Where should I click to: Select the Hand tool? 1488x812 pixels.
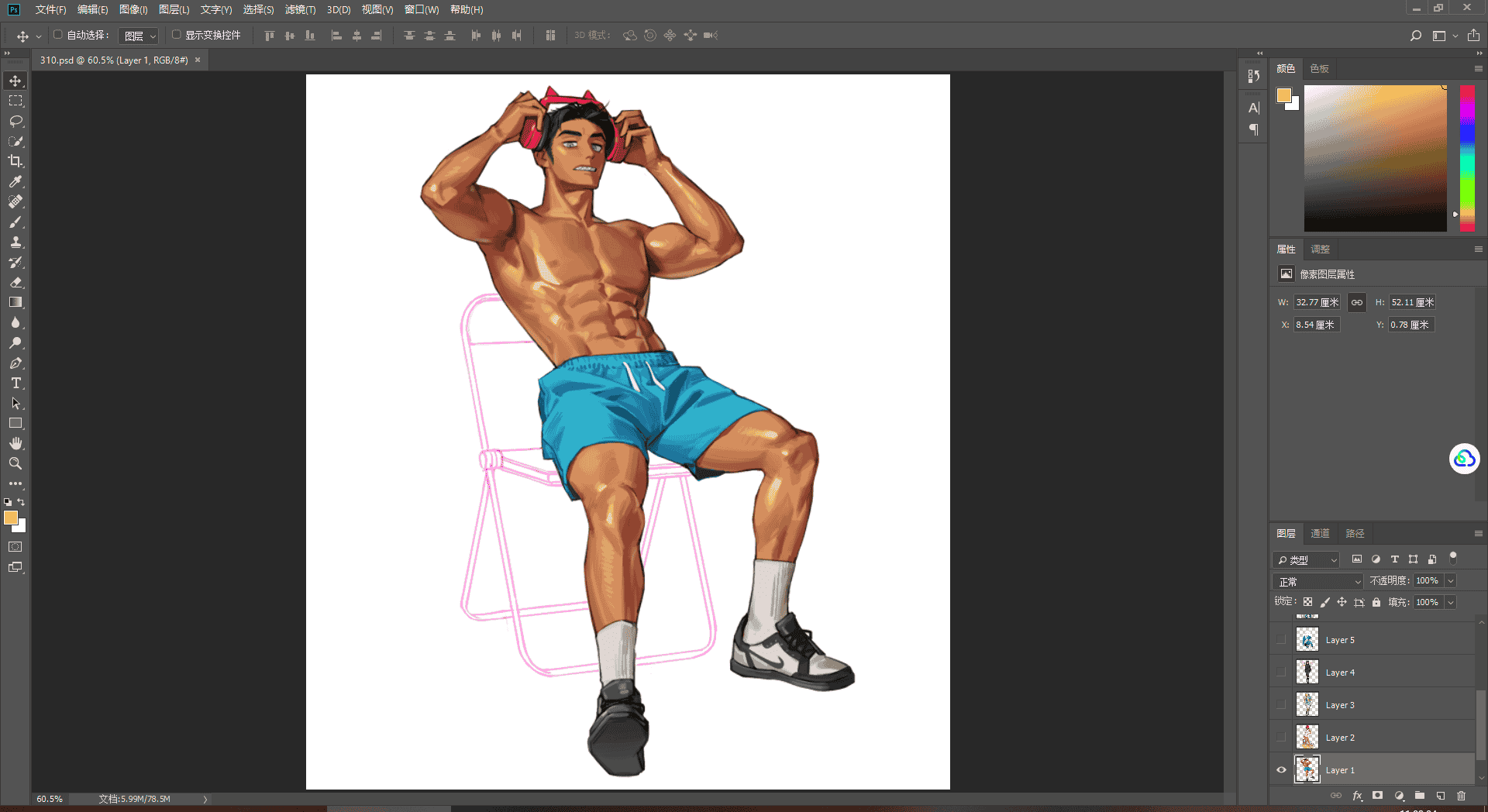pyautogui.click(x=15, y=443)
